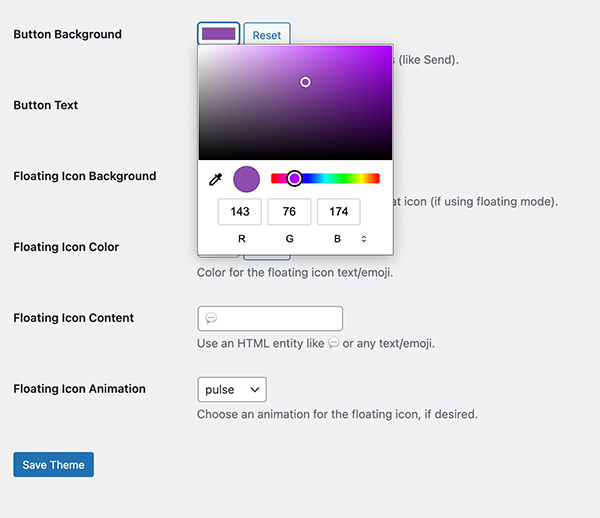
Task: Click the Floating Icon Content text field
Action: coord(270,318)
